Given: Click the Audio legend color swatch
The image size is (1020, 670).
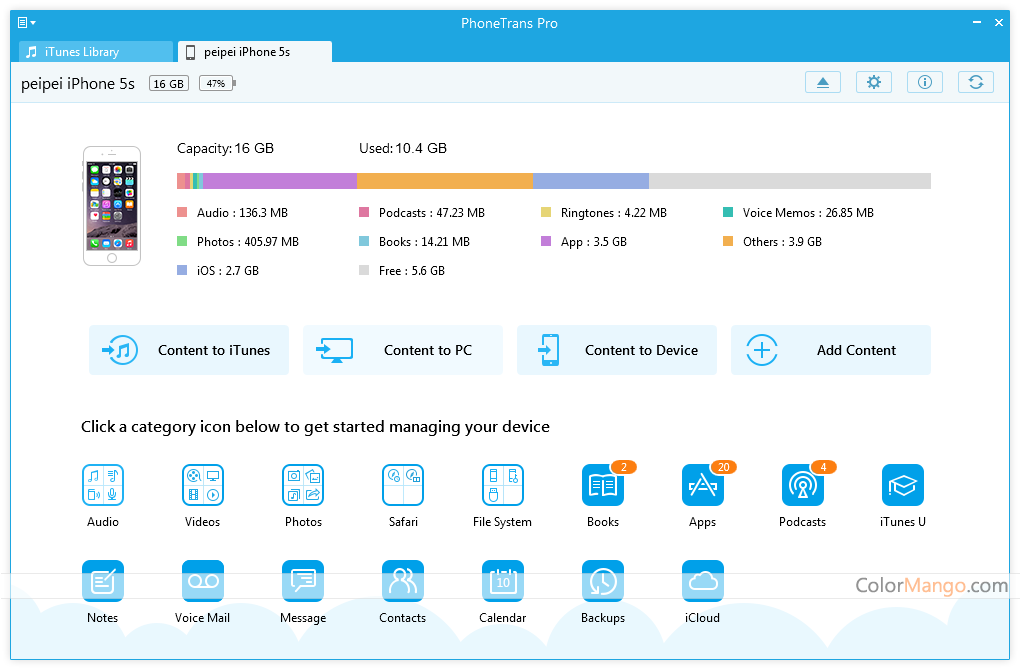Looking at the screenshot, I should 182,212.
